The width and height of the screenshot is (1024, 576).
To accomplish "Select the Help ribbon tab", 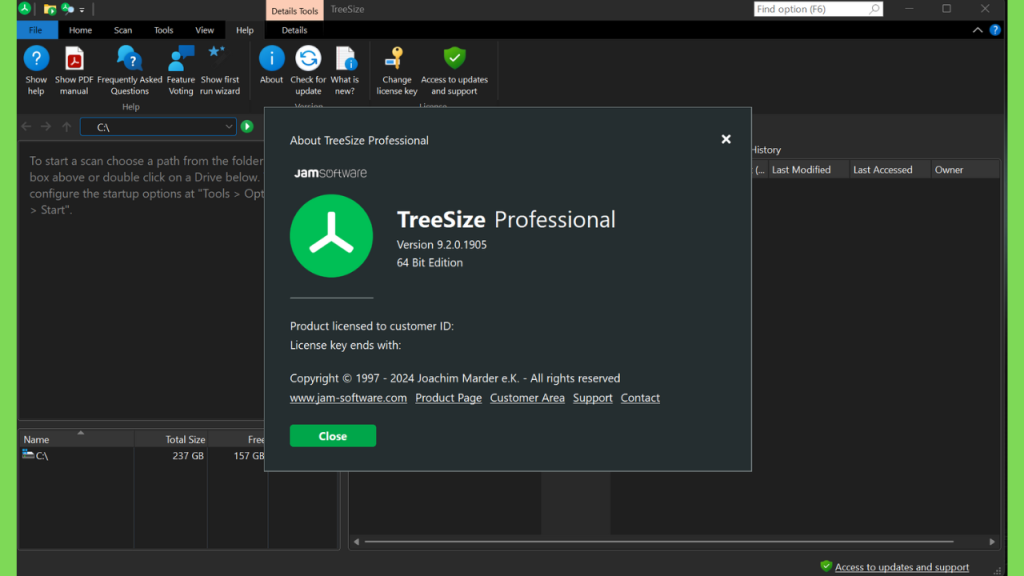I will 245,30.
